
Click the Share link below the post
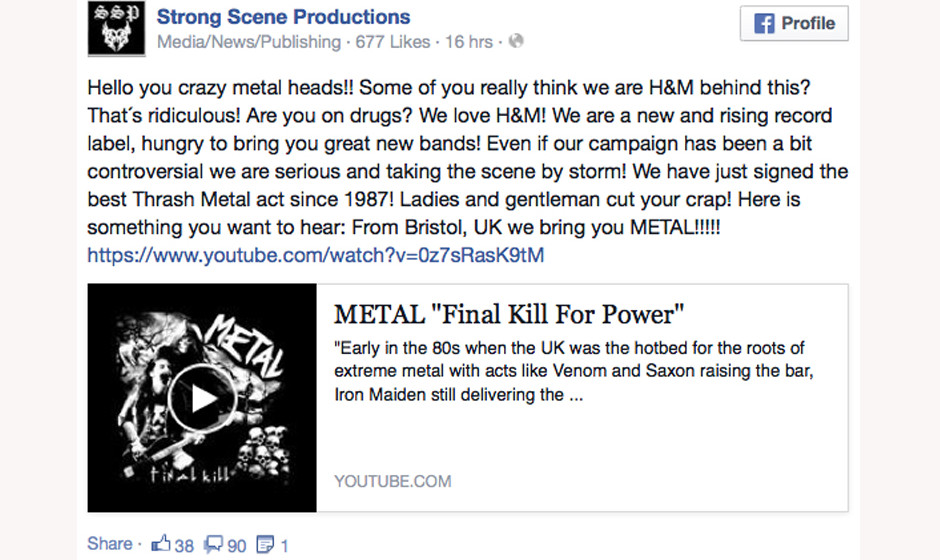(109, 544)
